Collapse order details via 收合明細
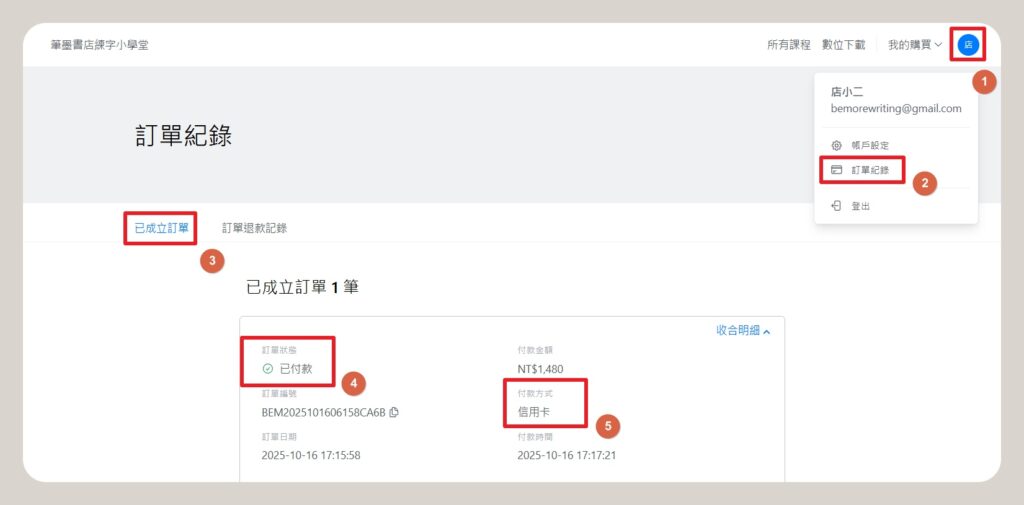1024x505 pixels. pos(743,330)
